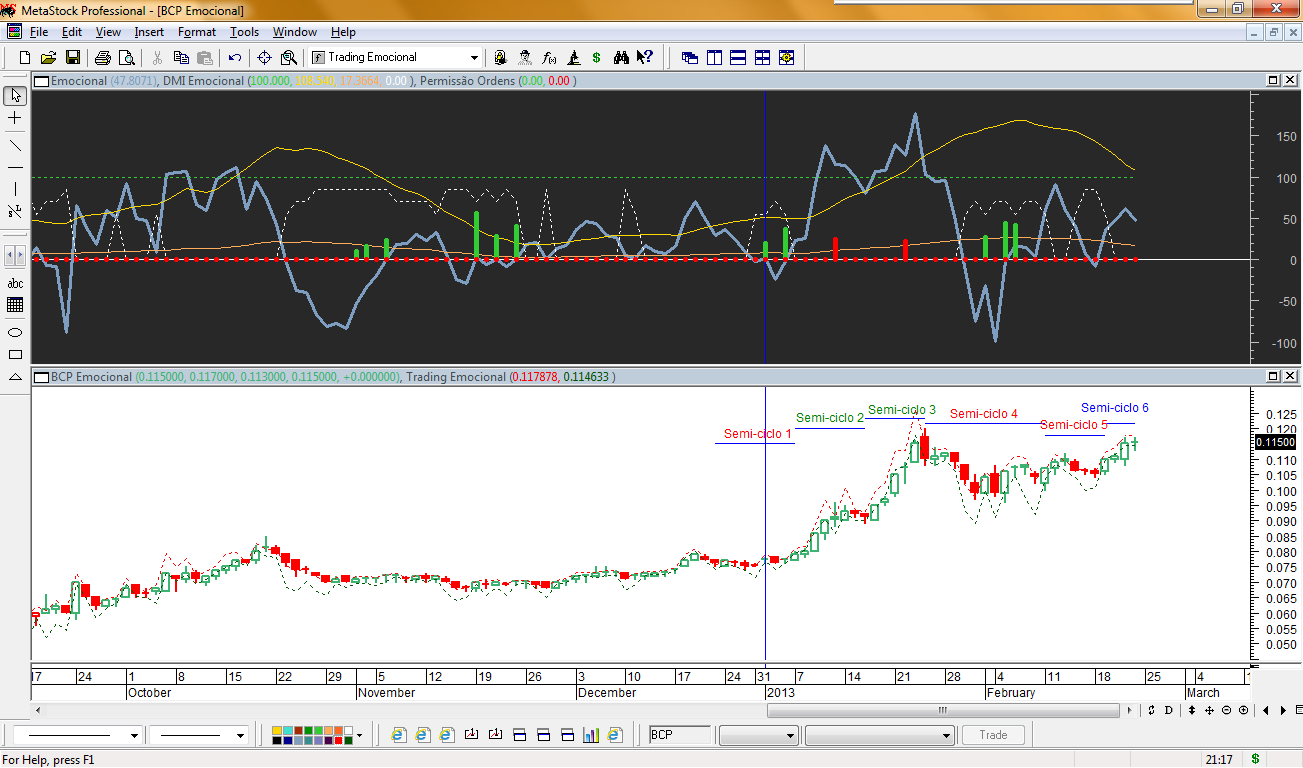The width and height of the screenshot is (1303, 768).
Task: Select the vertical line drawing tool
Action: [15, 189]
